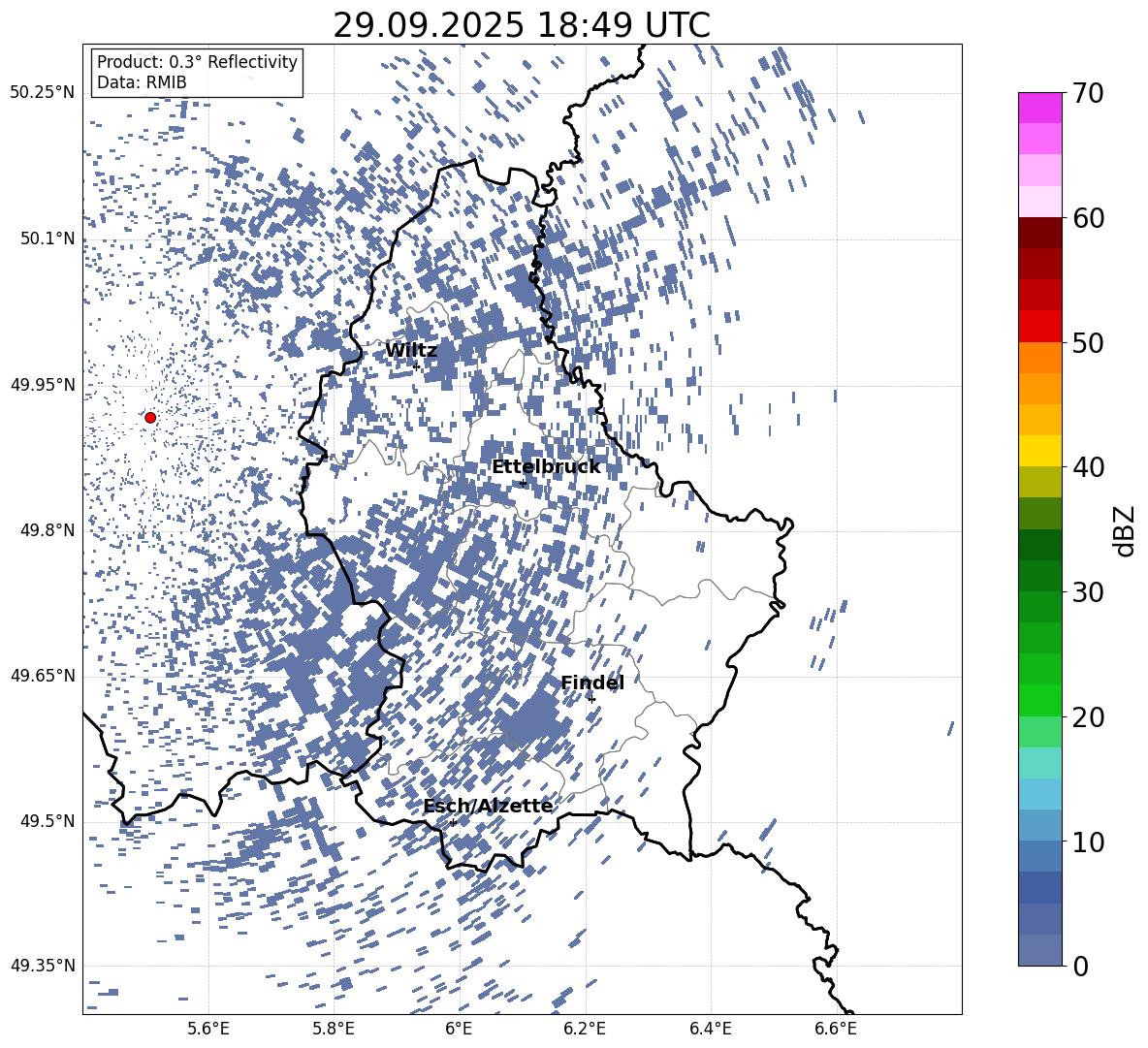This screenshot has height=1048, width=1148.
Task: Pick the dark green swatch above 30
Action: point(1040,545)
